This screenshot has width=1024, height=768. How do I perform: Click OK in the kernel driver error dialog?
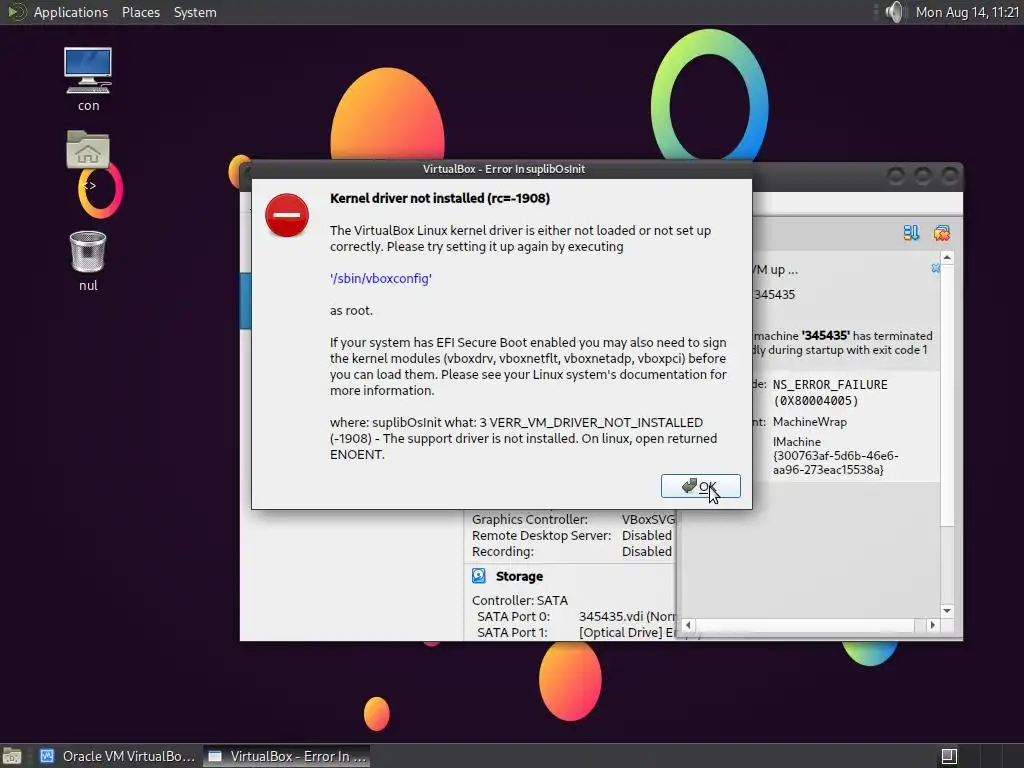[700, 486]
